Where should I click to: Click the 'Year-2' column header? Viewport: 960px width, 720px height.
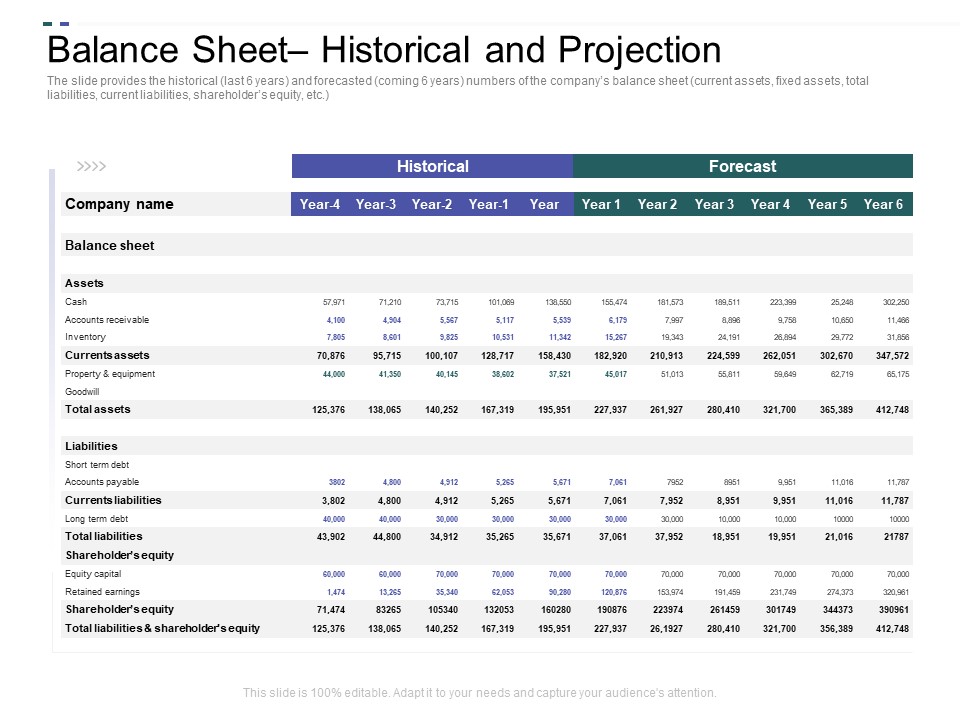coord(432,204)
